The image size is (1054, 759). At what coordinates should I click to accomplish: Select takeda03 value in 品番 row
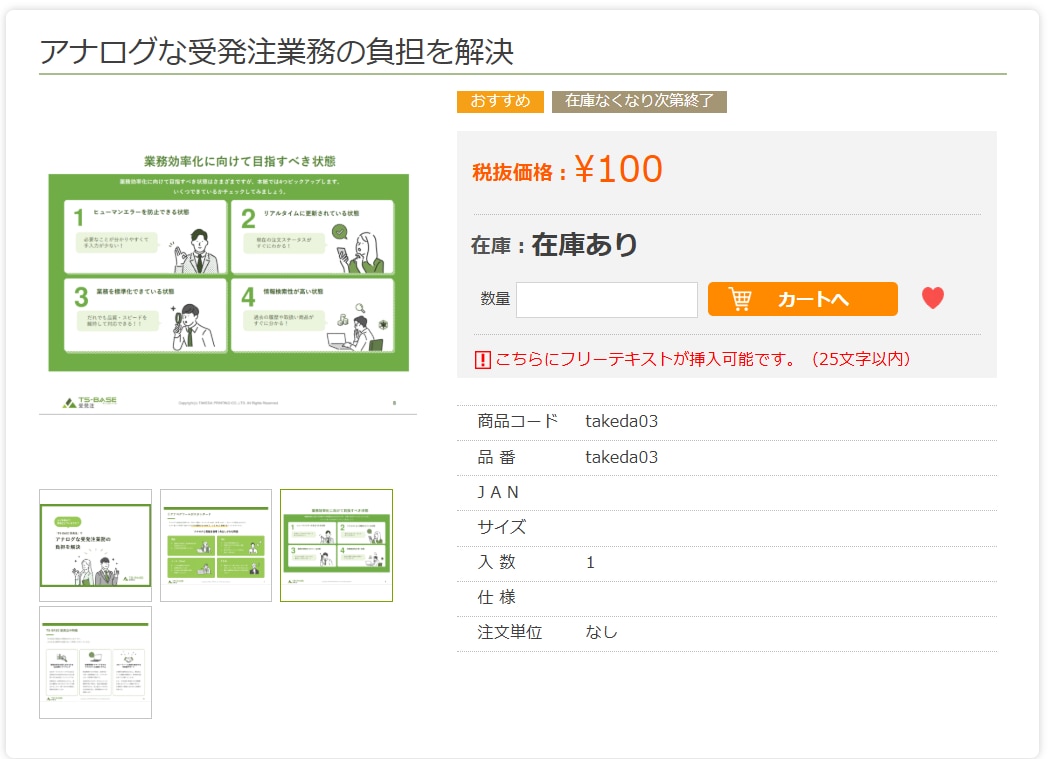click(x=621, y=457)
